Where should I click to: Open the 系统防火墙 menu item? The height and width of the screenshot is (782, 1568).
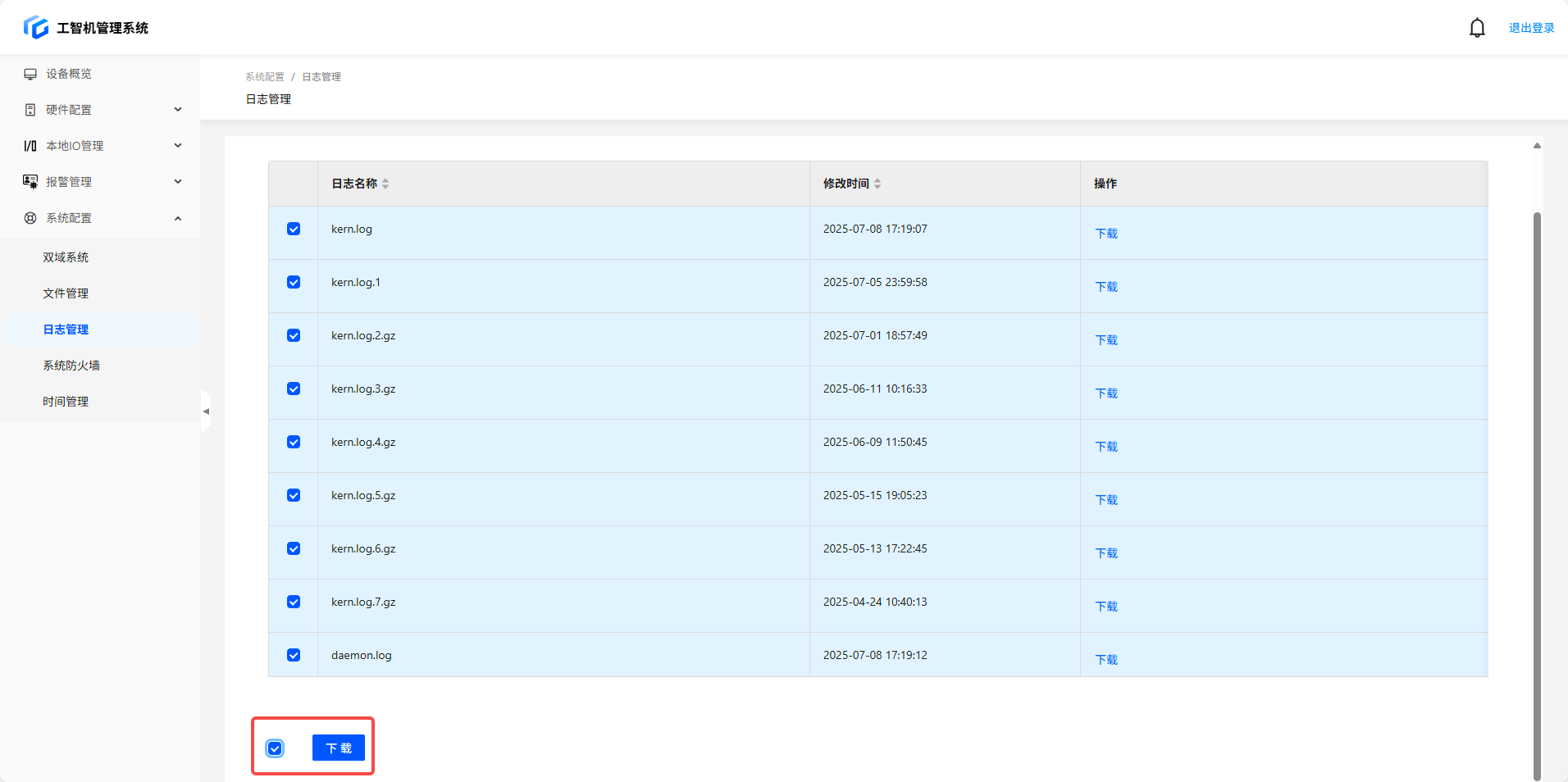tap(71, 366)
